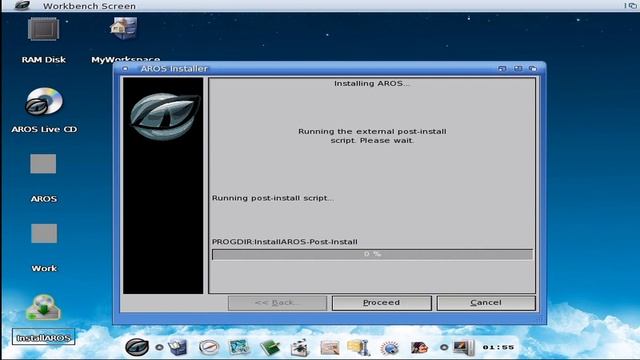Close the AROS Installer window
The image size is (640, 360).
[125, 69]
